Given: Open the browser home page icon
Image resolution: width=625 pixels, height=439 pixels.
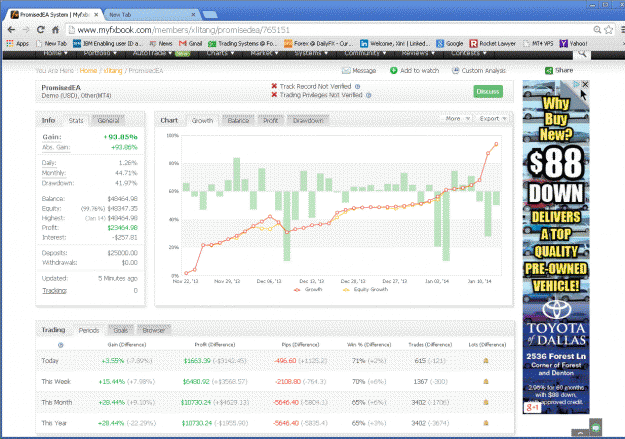Looking at the screenshot, I should [x=55, y=30].
